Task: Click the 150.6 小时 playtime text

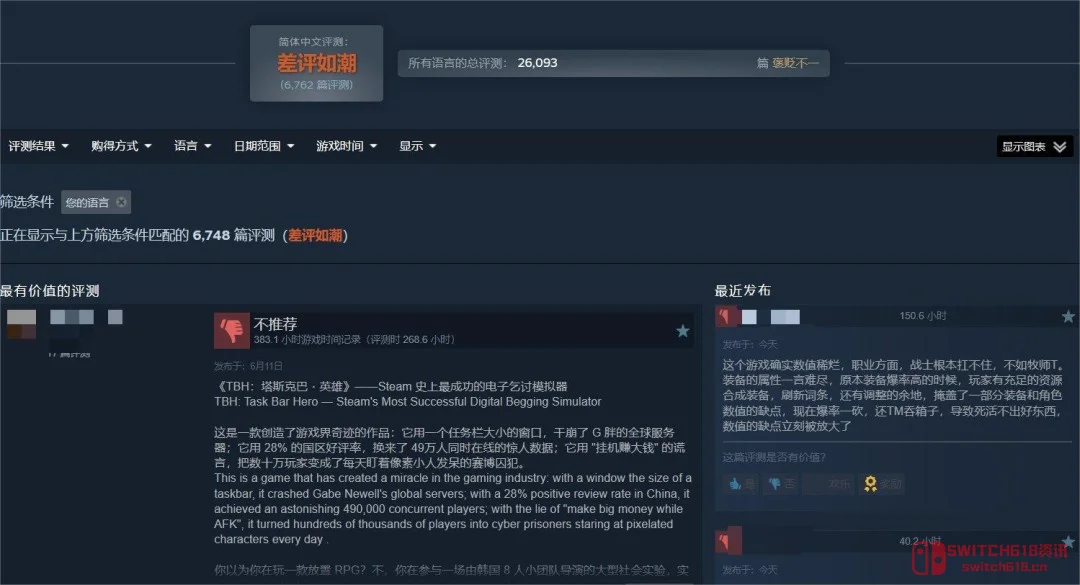Action: tap(923, 316)
